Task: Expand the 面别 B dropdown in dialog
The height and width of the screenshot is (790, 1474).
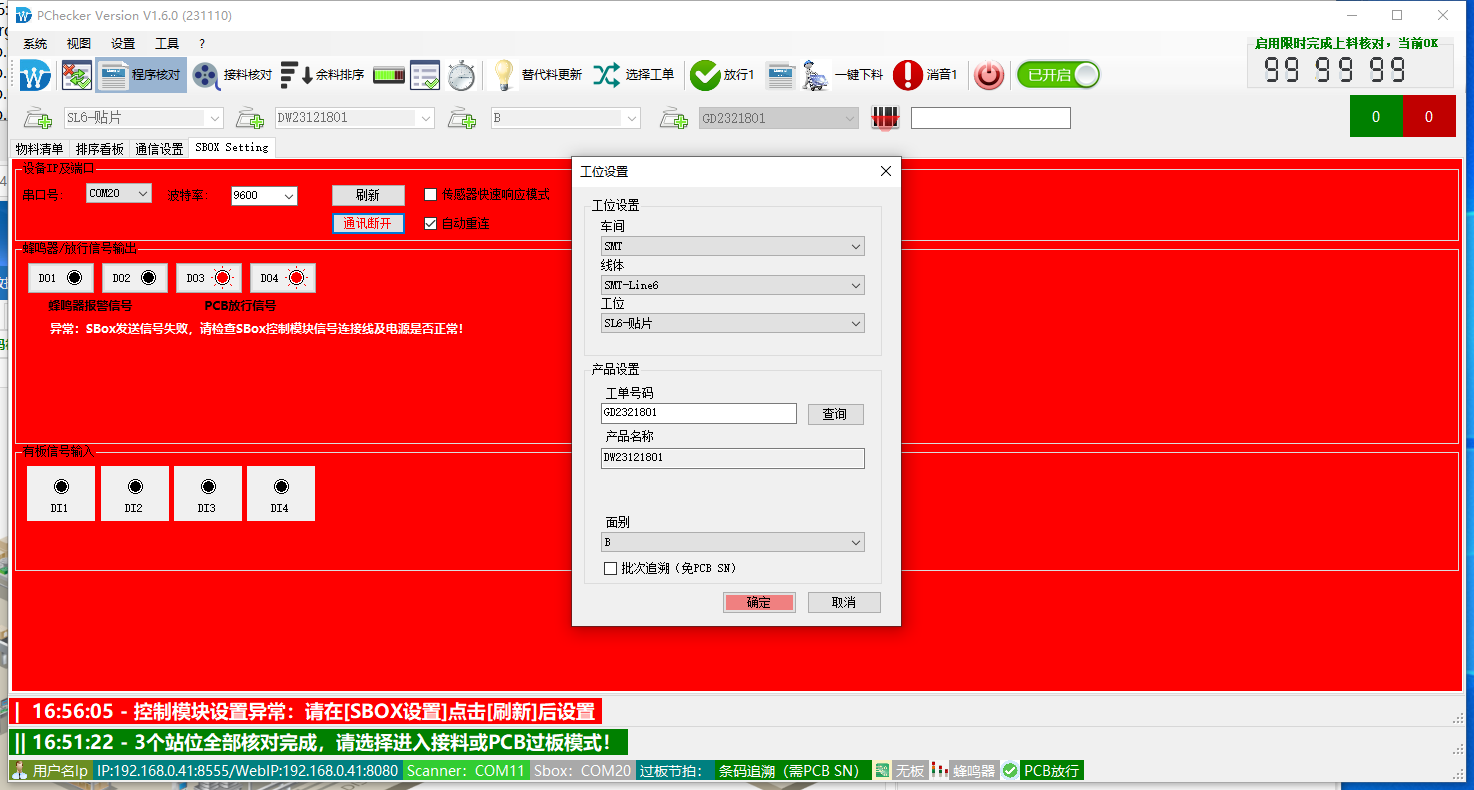Action: tap(732, 542)
